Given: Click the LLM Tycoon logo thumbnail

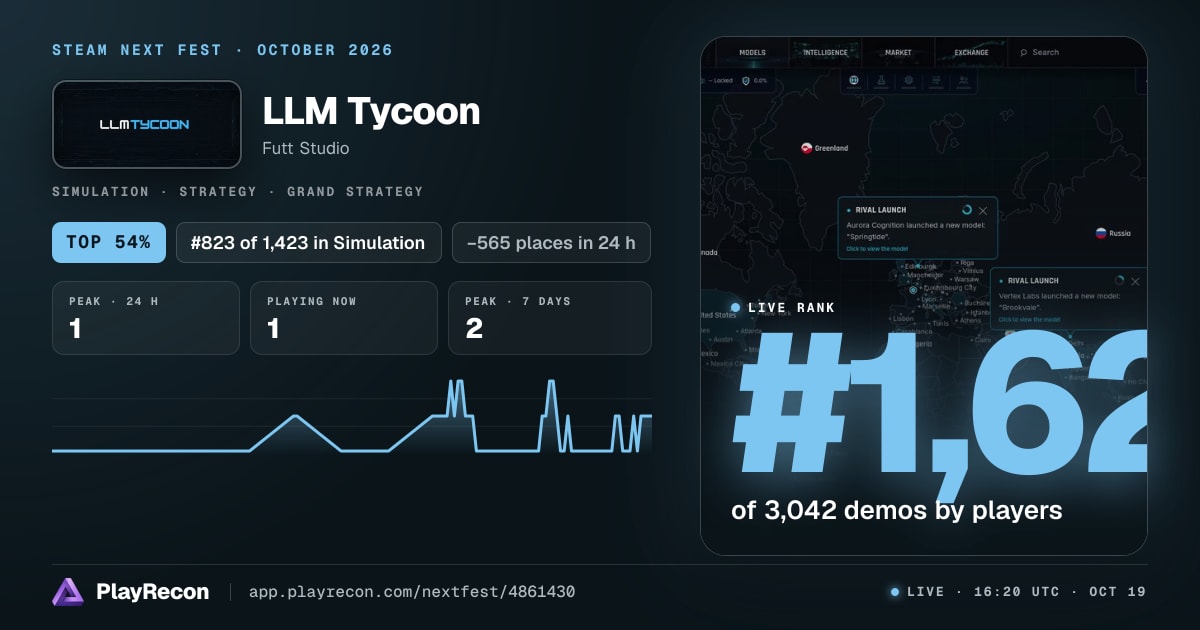Looking at the screenshot, I should coord(147,124).
